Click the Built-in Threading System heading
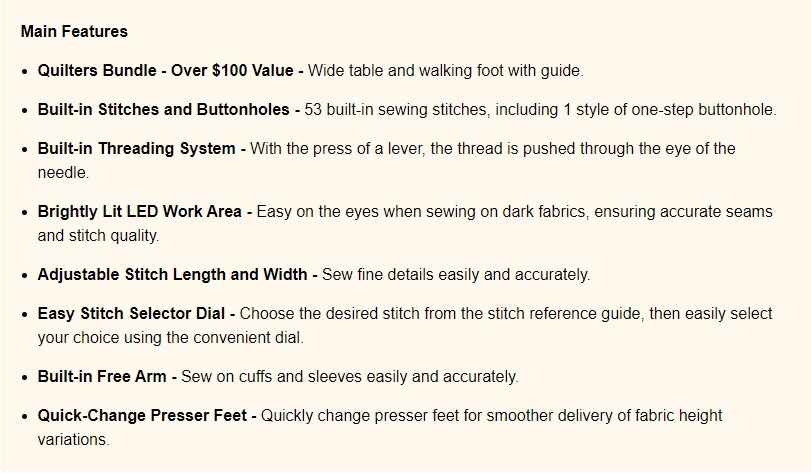Screen dimensions: 811x474 [x=137, y=149]
